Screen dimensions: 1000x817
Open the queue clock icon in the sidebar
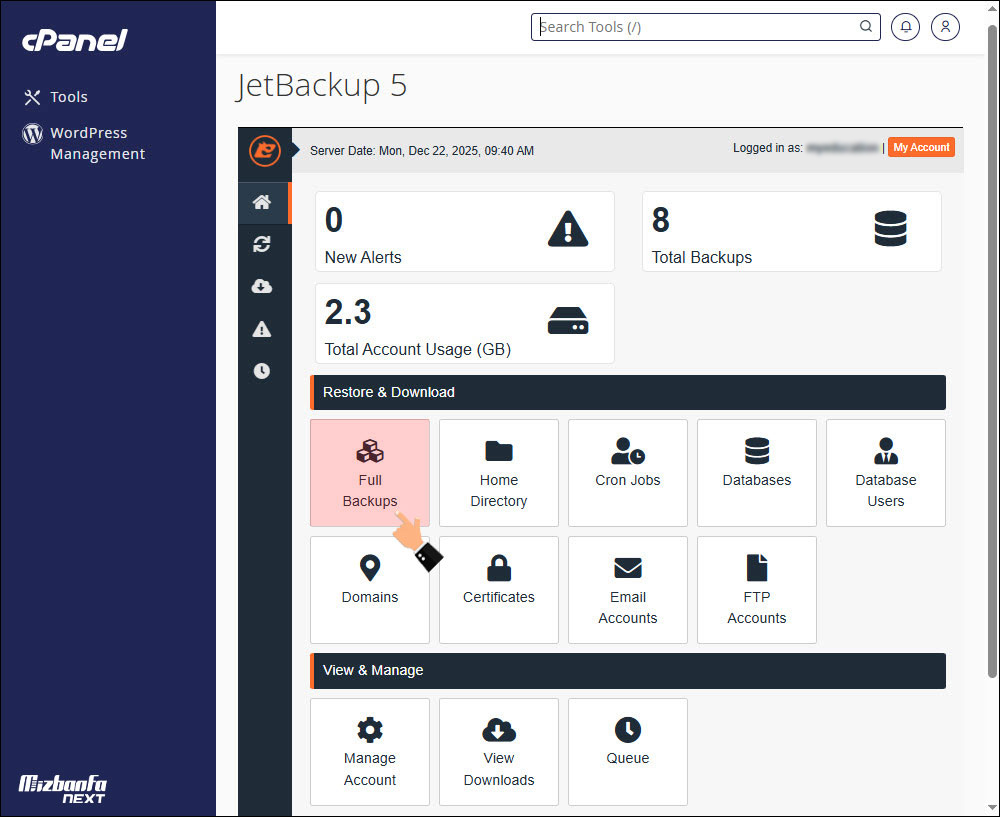pos(261,370)
